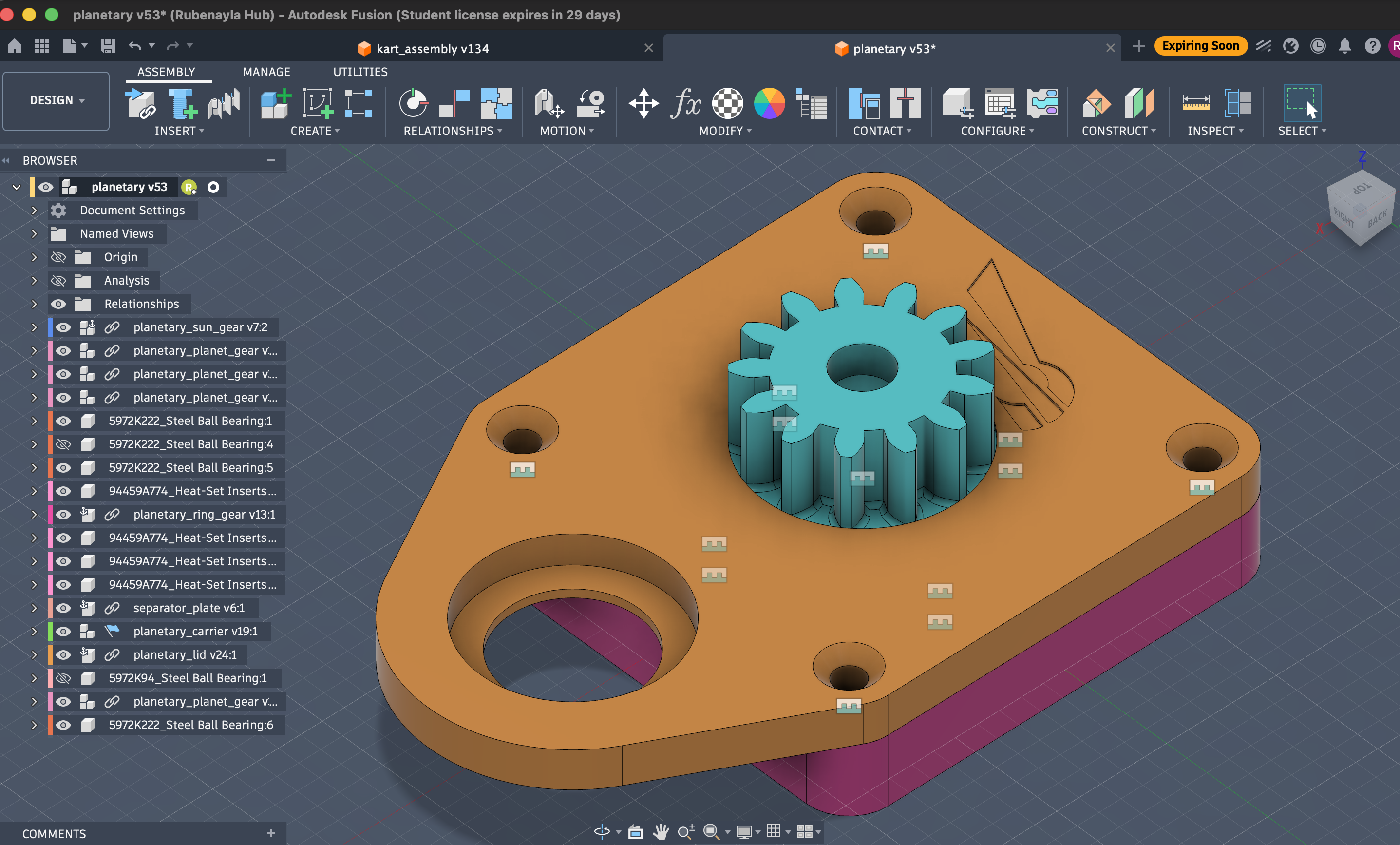Expand the Named Views folder

[x=34, y=233]
